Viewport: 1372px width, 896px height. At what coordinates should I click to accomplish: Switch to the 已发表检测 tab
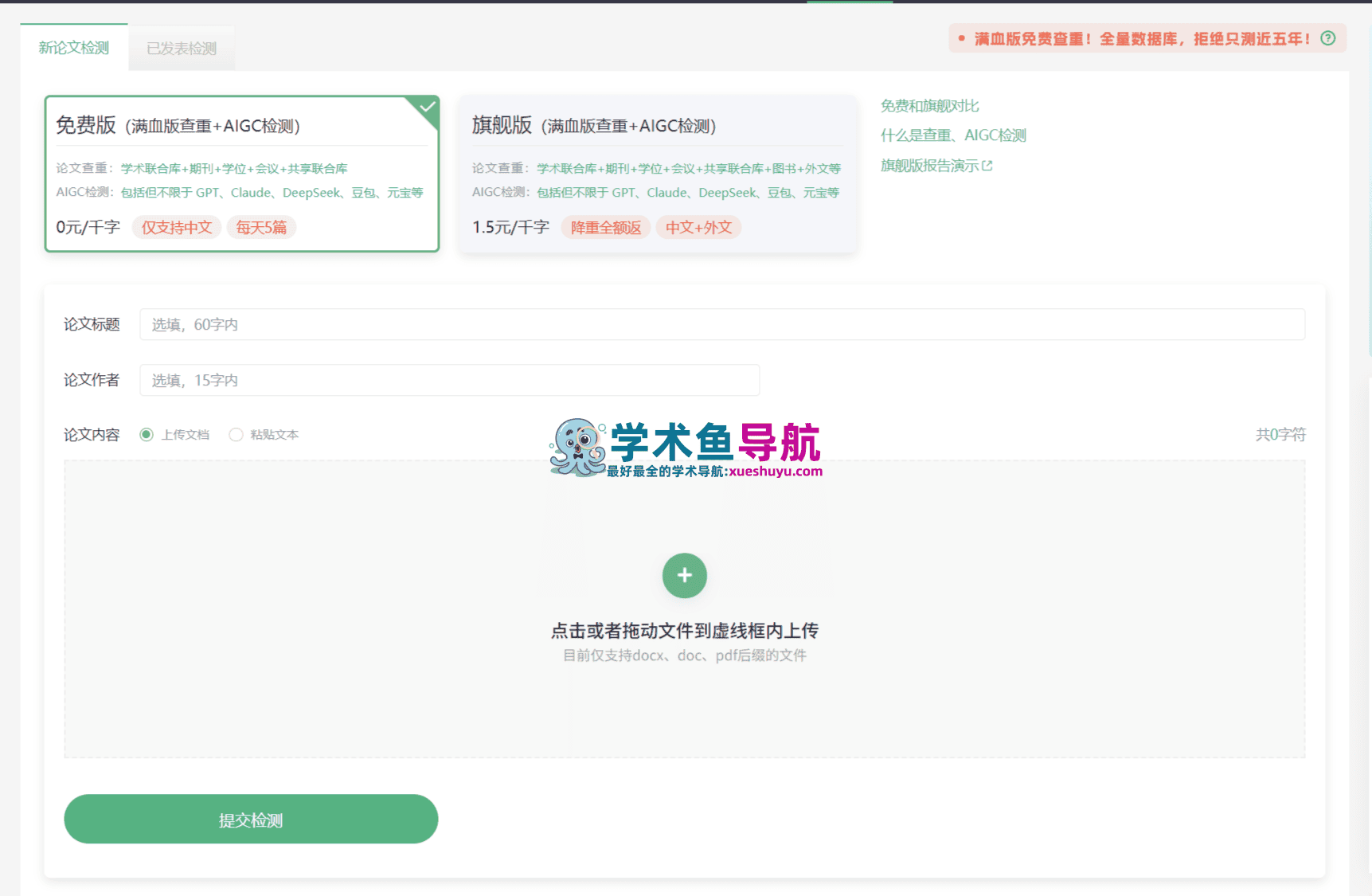181,47
